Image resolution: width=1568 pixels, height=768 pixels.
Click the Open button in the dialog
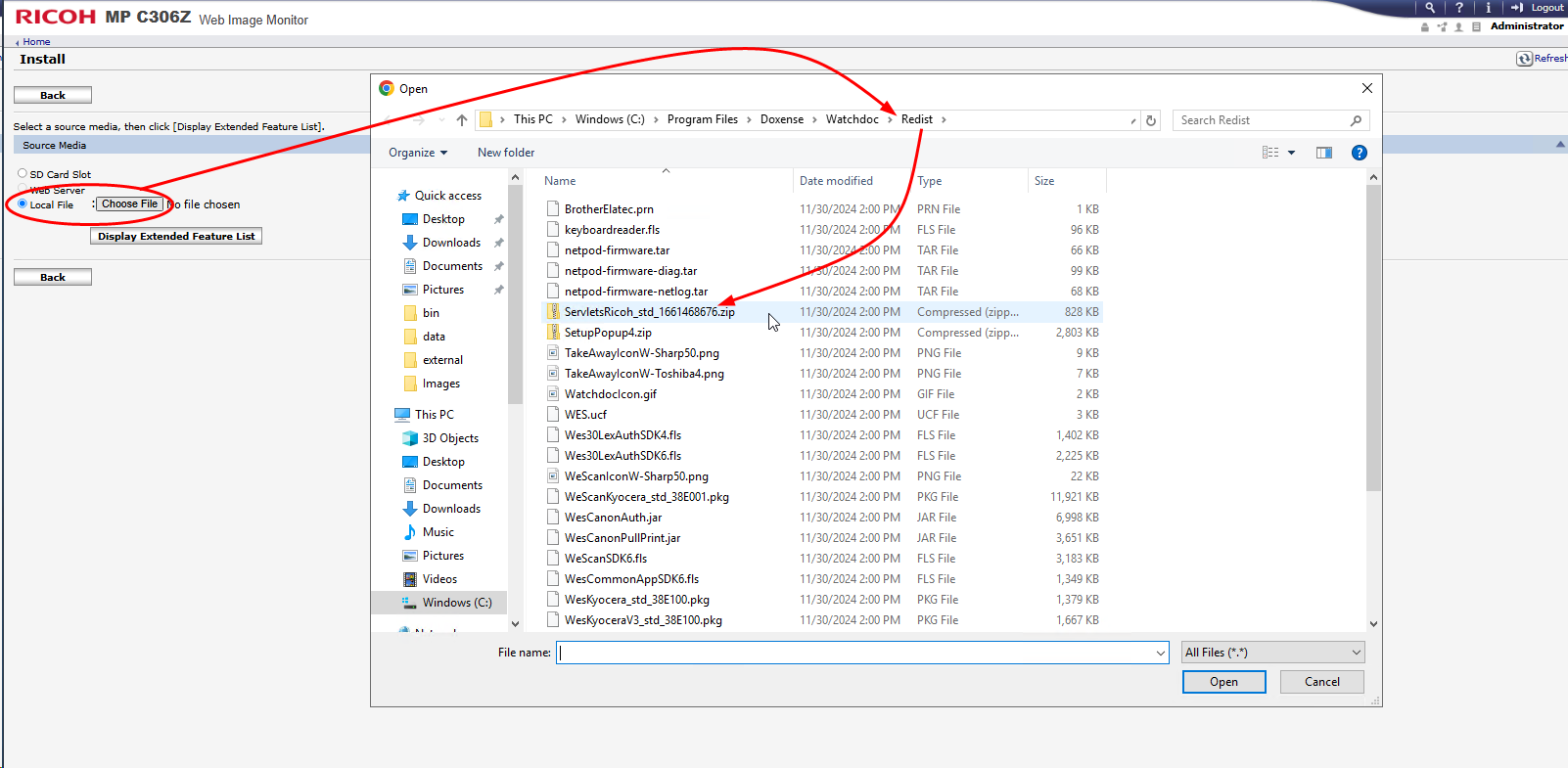(1223, 682)
